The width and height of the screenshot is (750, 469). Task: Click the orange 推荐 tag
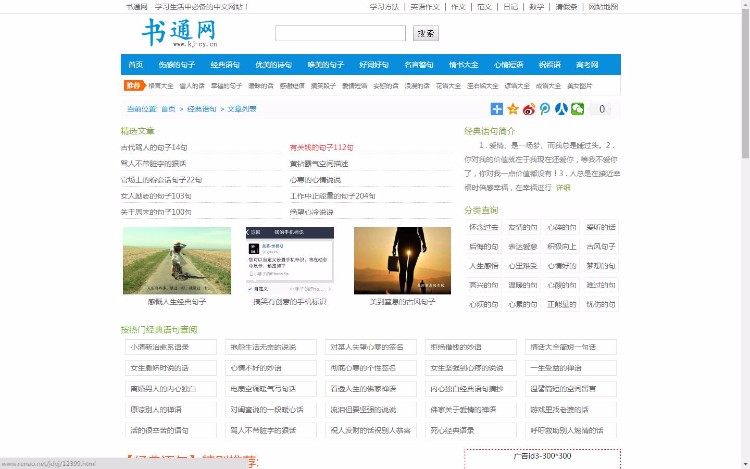(x=134, y=86)
